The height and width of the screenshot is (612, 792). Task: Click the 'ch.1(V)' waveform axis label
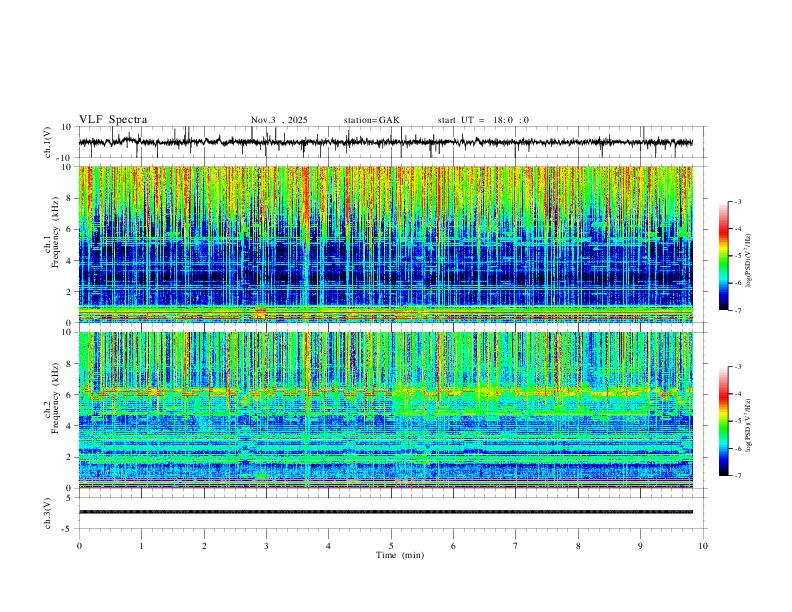pos(48,142)
